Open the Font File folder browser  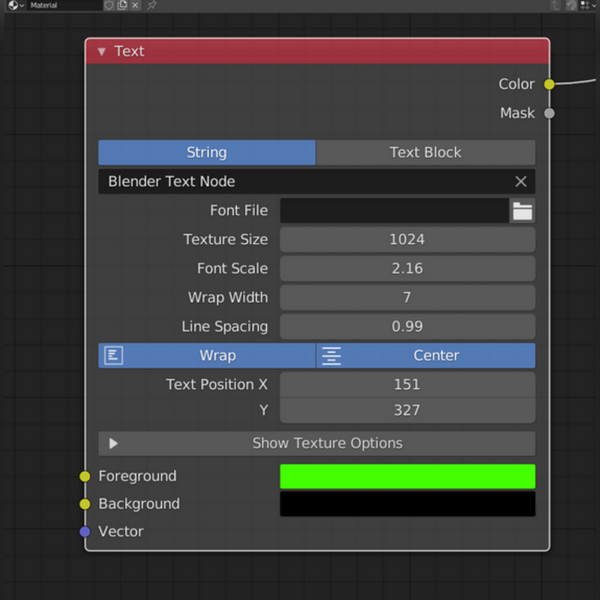click(x=522, y=210)
